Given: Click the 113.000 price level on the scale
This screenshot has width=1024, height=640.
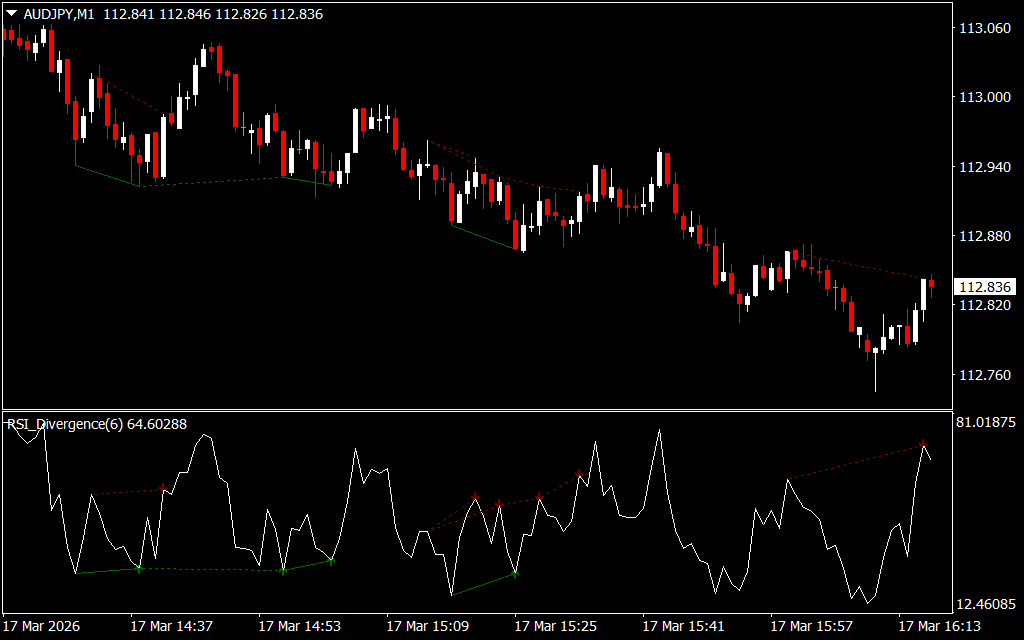Looking at the screenshot, I should 985,98.
